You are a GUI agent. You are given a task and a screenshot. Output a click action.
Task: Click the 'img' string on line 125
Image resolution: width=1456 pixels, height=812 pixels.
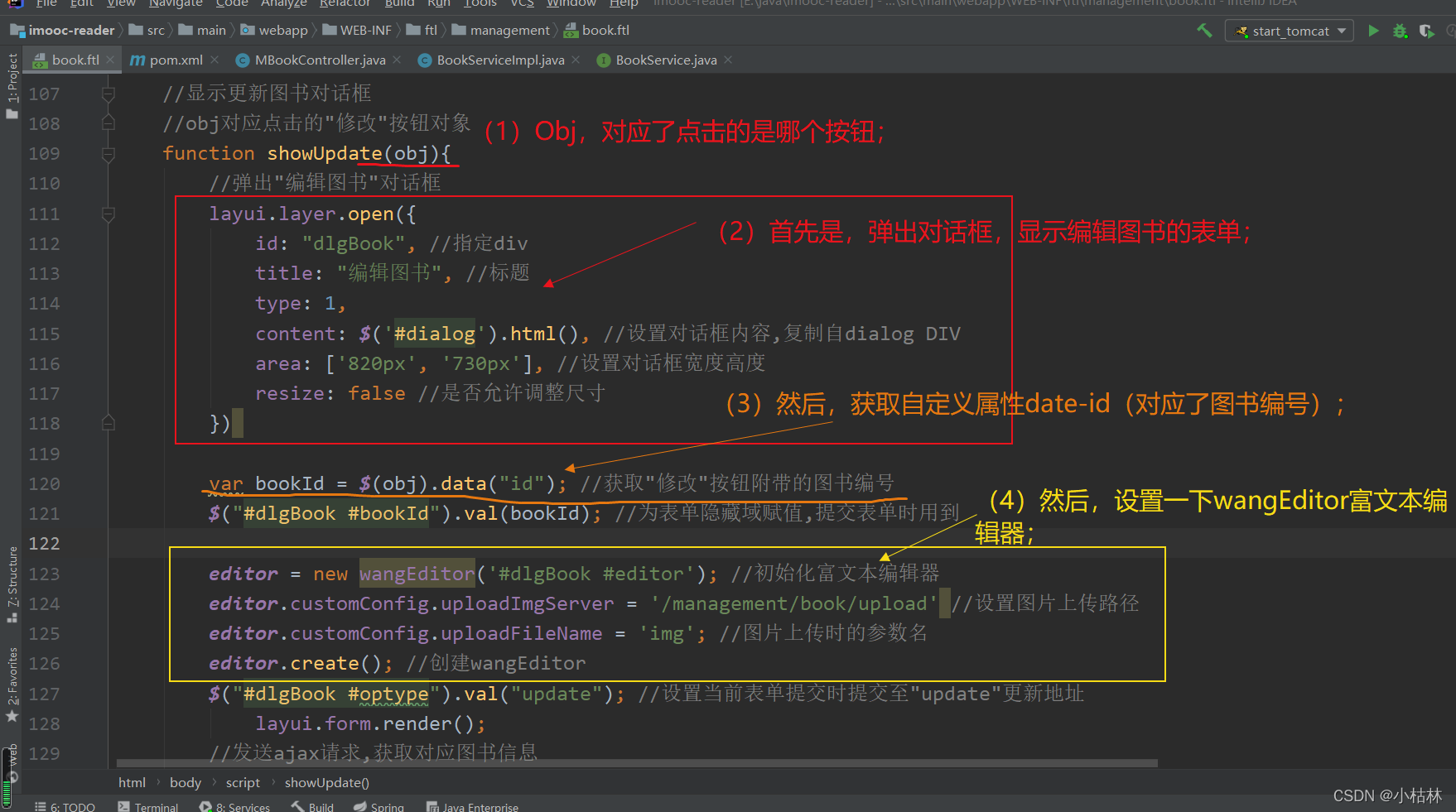(x=666, y=633)
